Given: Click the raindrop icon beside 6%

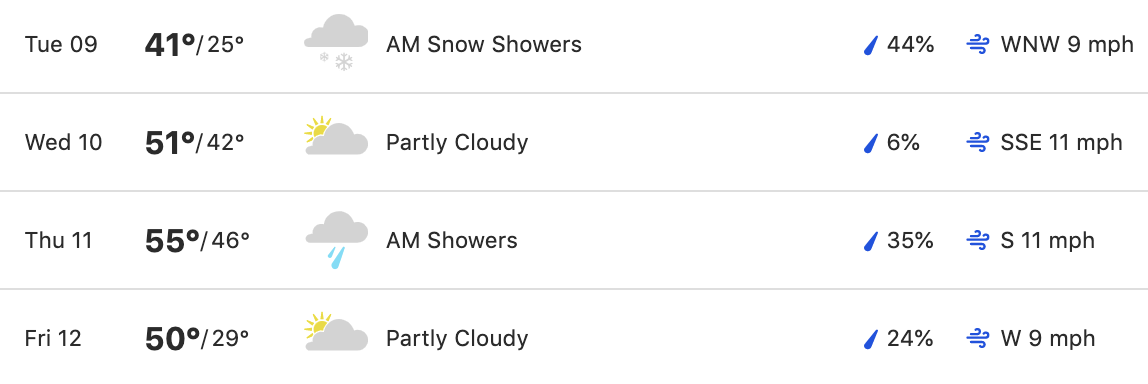Looking at the screenshot, I should pyautogui.click(x=871, y=143).
